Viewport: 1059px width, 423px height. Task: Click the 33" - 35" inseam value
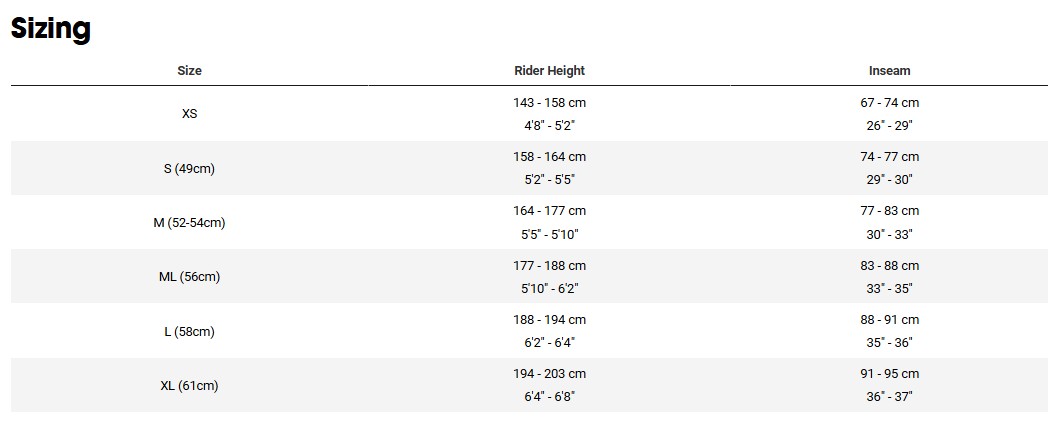[889, 288]
